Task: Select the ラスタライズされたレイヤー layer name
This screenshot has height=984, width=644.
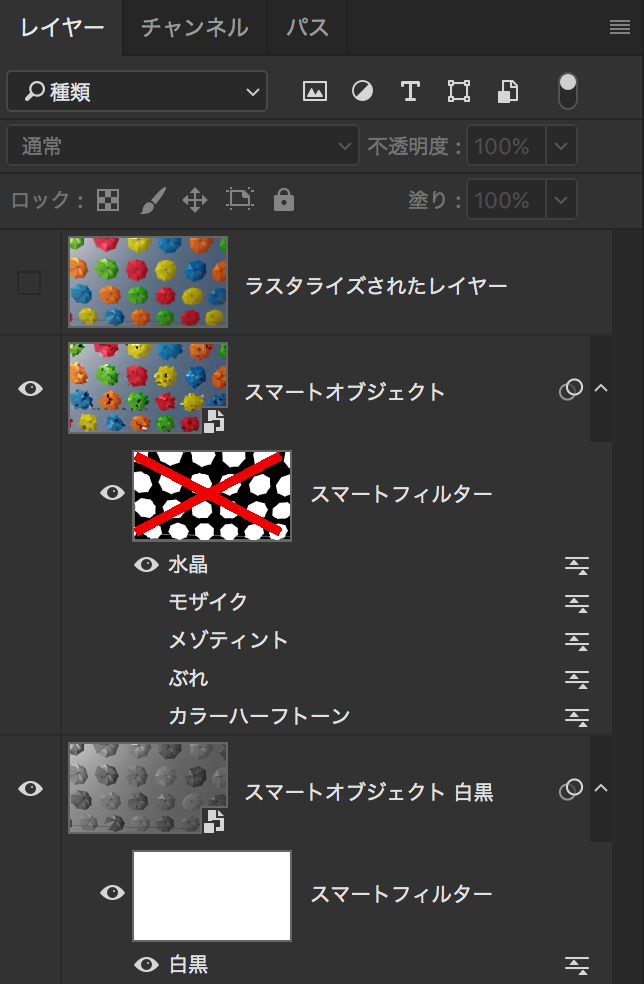Action: point(376,286)
